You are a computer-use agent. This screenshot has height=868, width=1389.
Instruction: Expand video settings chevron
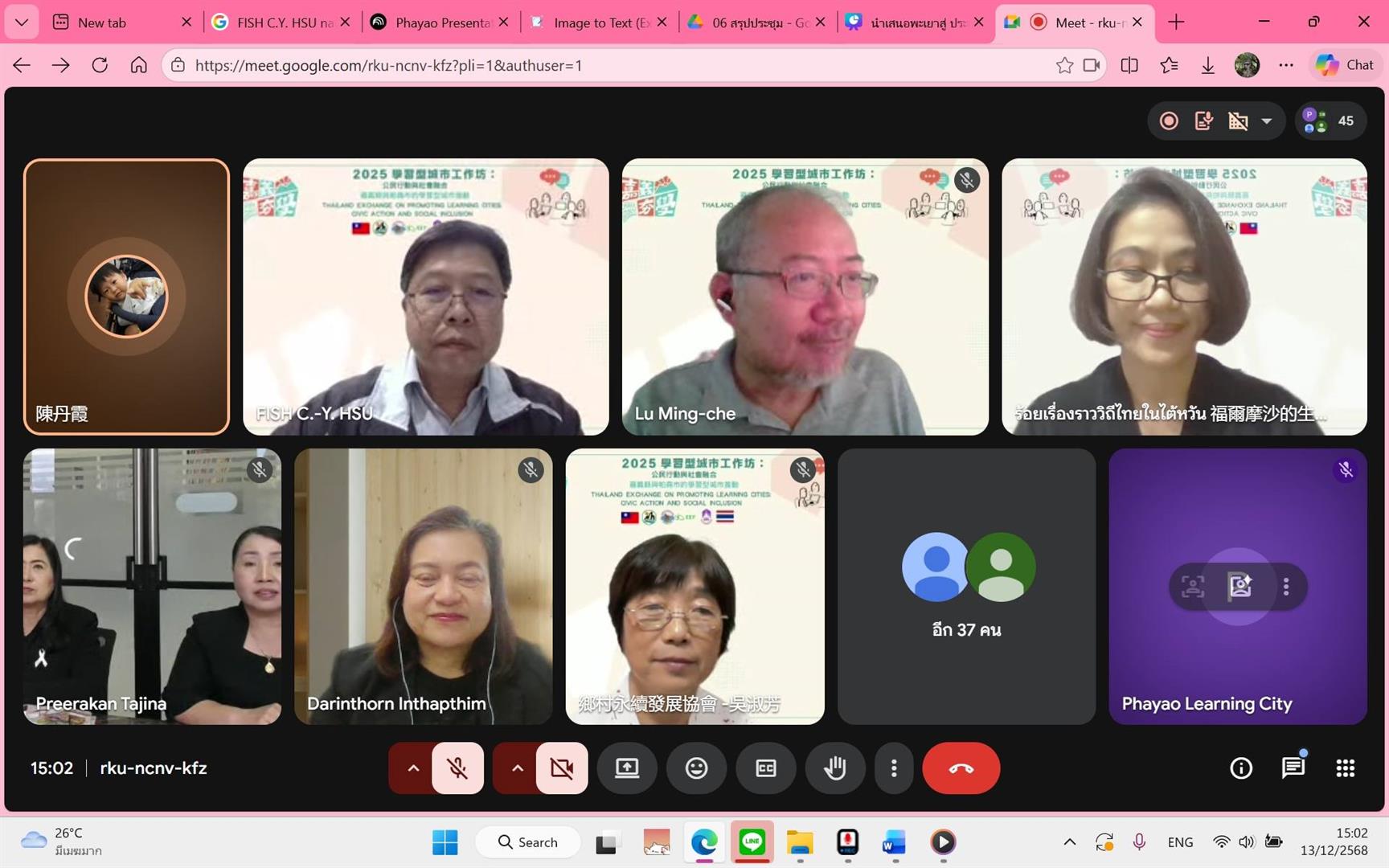pos(517,768)
